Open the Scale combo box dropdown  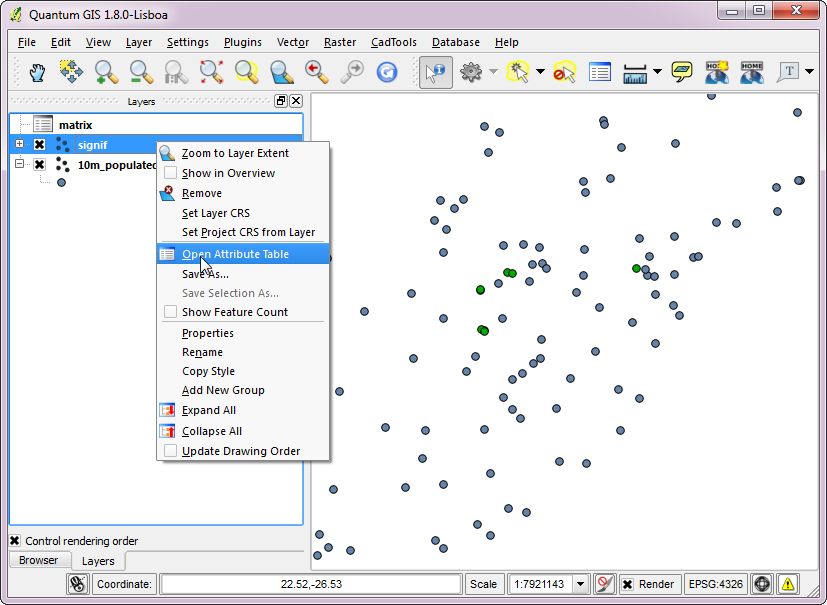click(581, 584)
